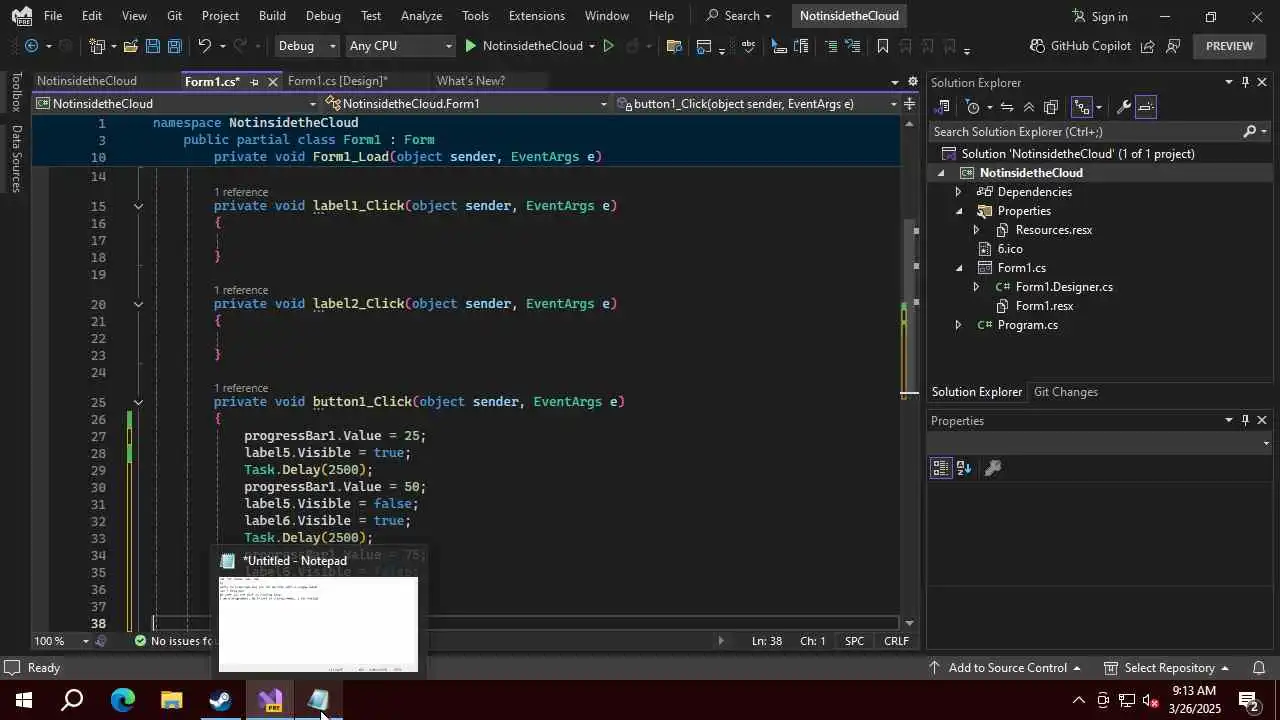Sync Solution Explorer with active document
The image size is (1280, 720).
pos(1006,107)
